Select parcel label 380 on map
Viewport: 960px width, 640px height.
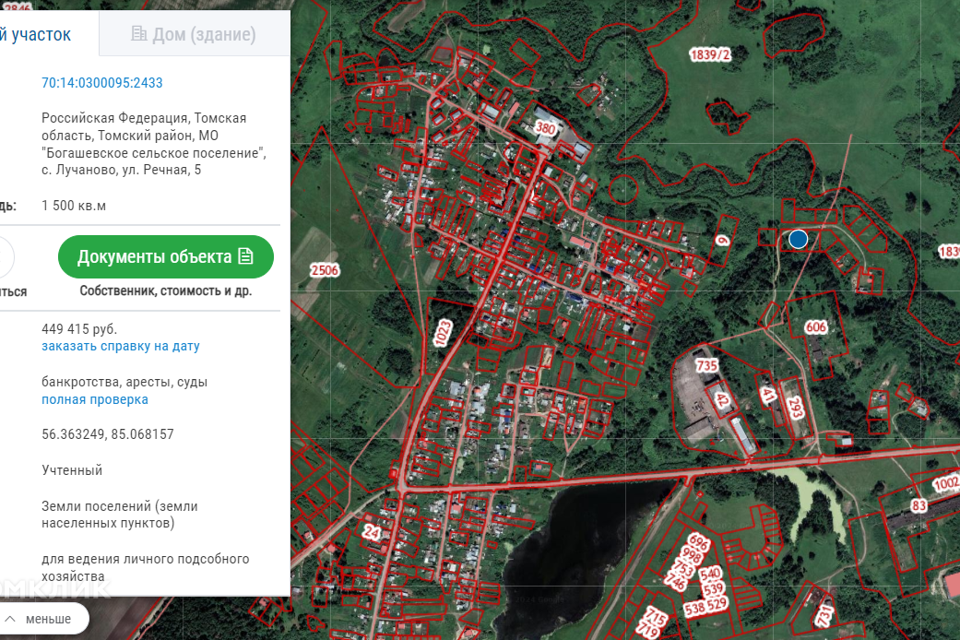(545, 129)
